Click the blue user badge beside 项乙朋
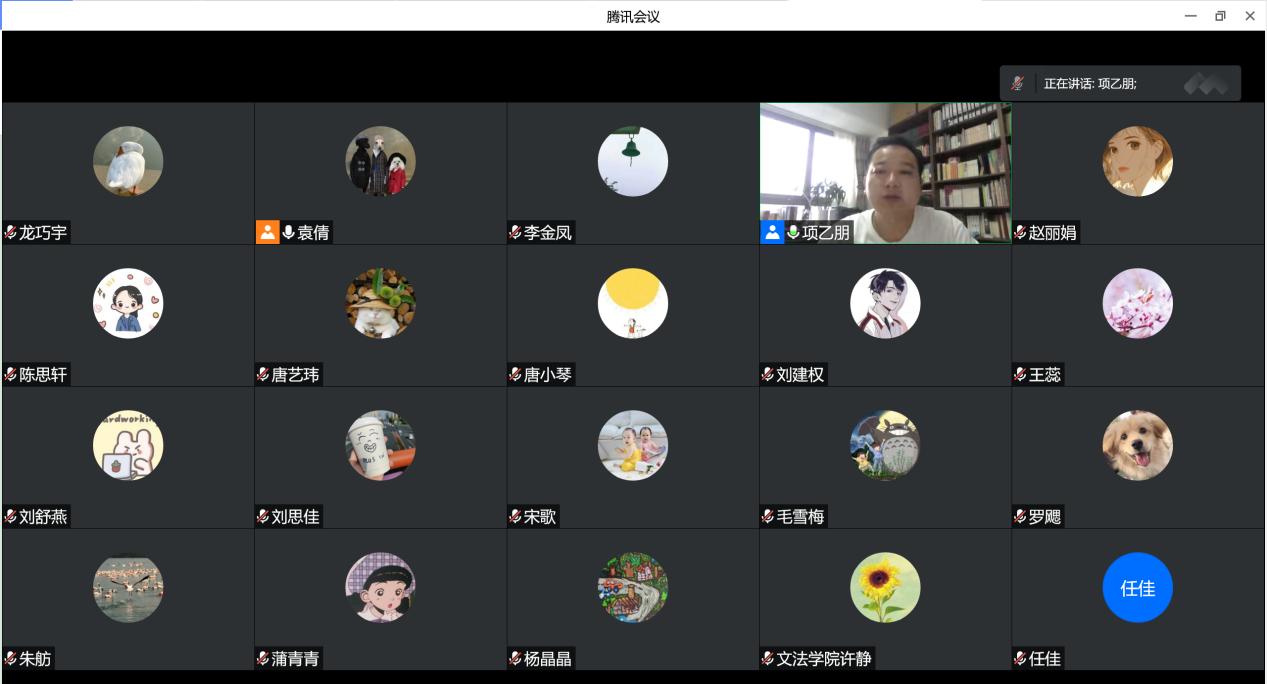The image size is (1267, 684). [772, 232]
